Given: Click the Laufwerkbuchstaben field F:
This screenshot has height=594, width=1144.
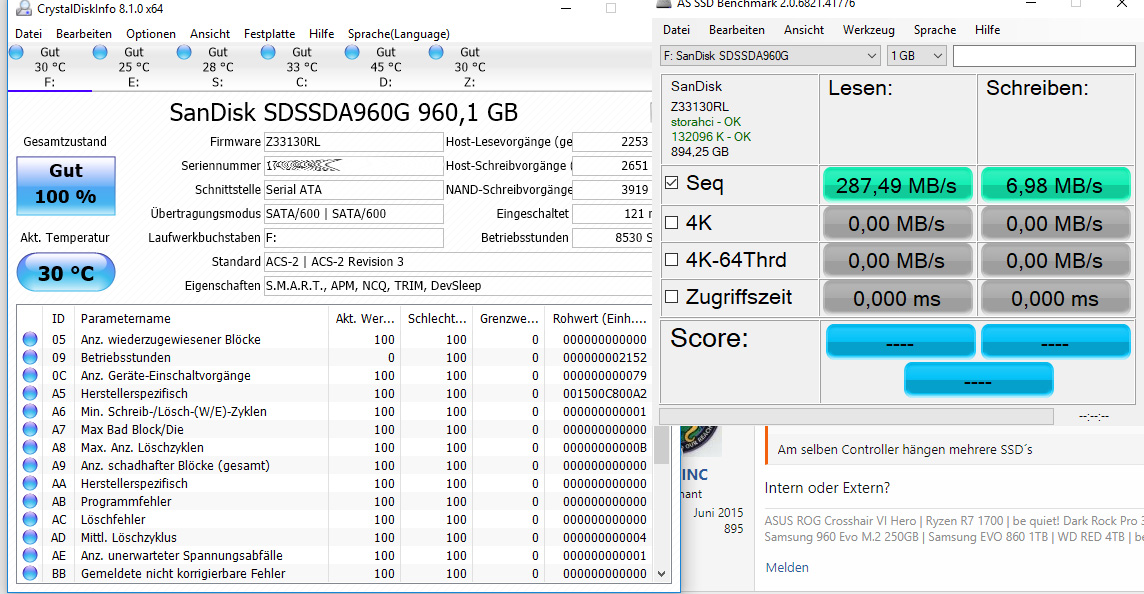Looking at the screenshot, I should coord(354,238).
